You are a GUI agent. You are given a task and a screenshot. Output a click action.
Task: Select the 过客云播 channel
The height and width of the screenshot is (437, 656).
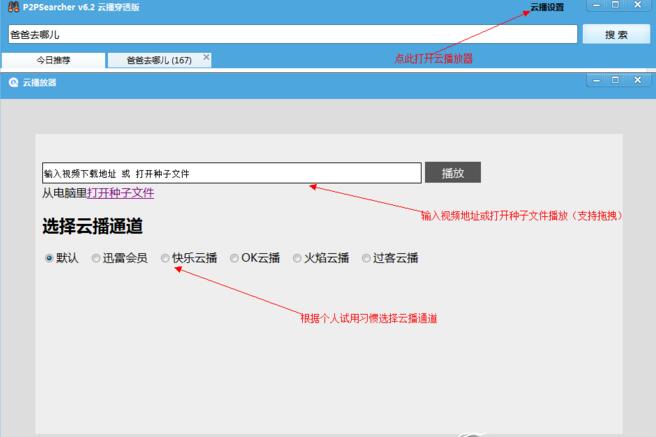coord(366,258)
